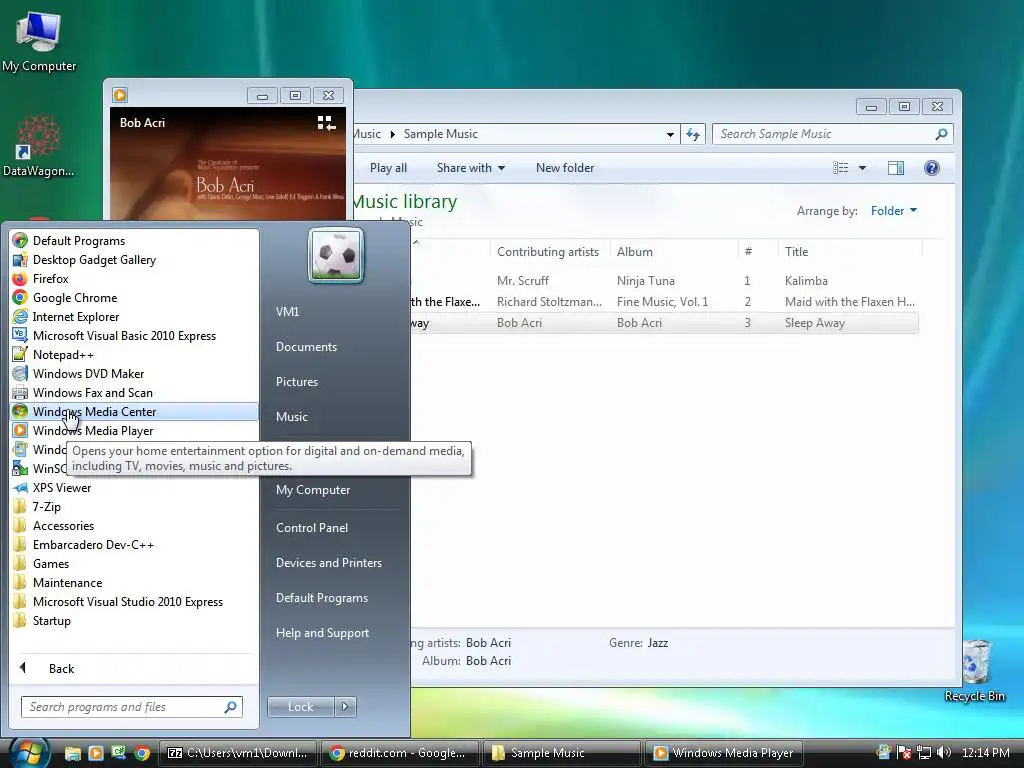Open Help and Support
Viewport: 1024px width, 768px height.
322,633
